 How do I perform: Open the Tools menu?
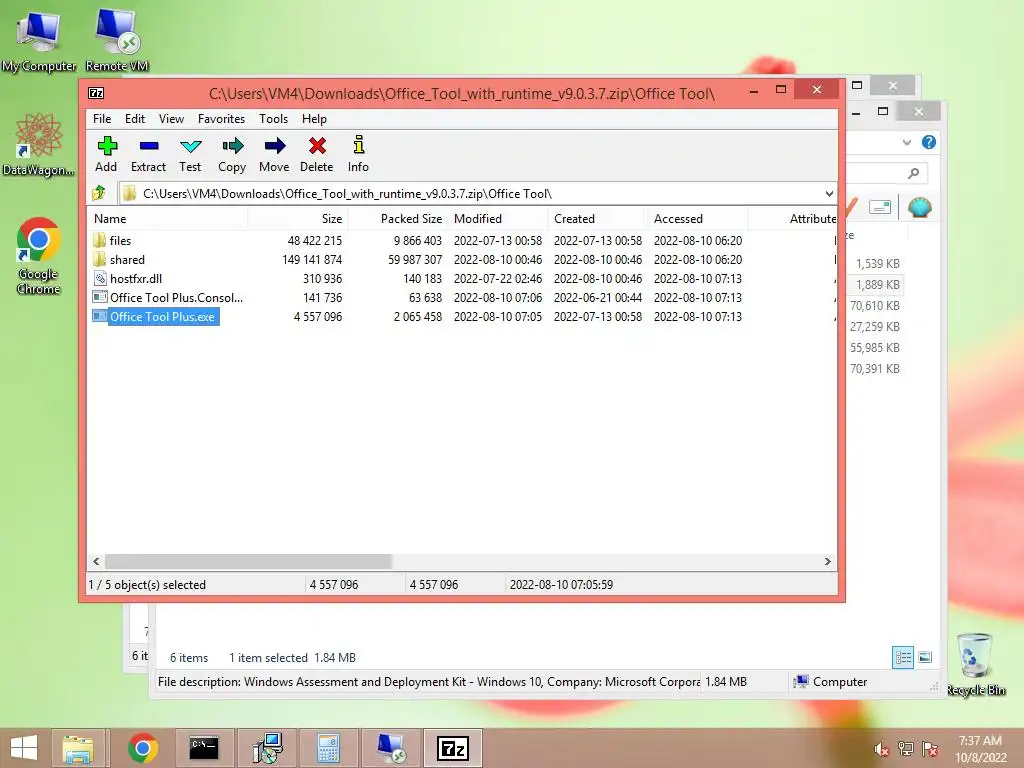click(x=274, y=119)
